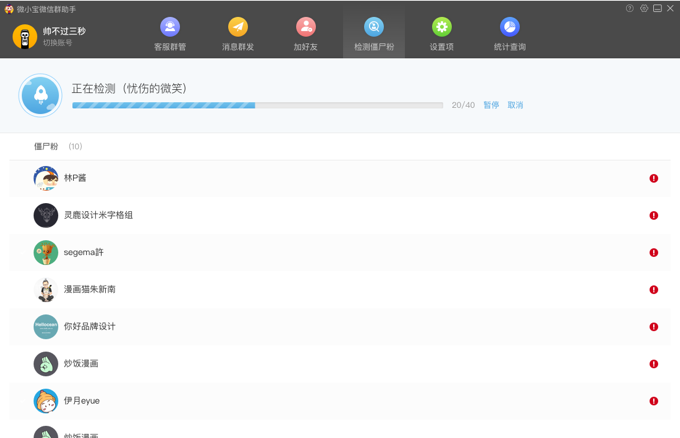Screen dimensions: 680x438
Task: Select the name 炒饭漫画 in the row with 伊月eyue below it
Action: pyautogui.click(x=81, y=363)
